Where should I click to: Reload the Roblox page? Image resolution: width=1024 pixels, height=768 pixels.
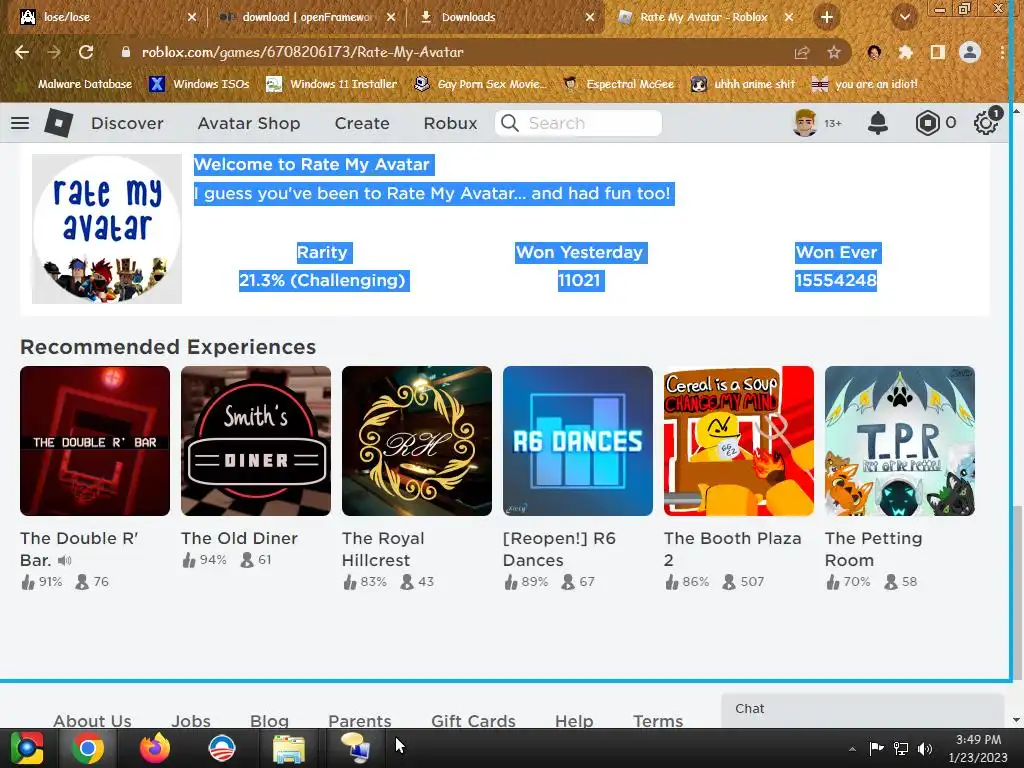point(86,52)
